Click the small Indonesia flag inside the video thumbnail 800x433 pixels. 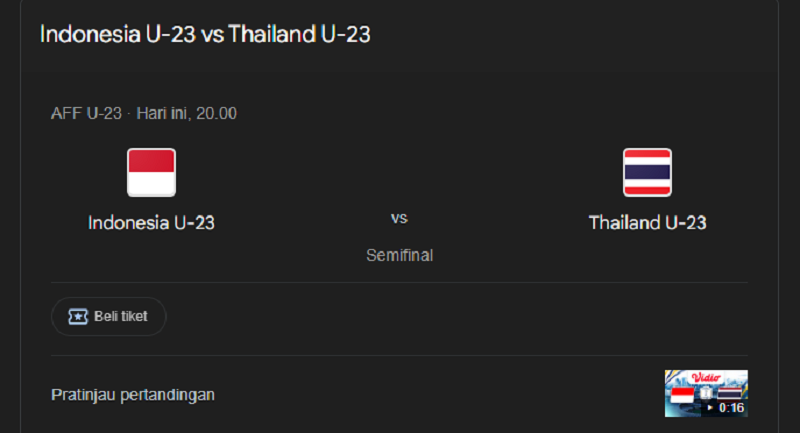682,395
